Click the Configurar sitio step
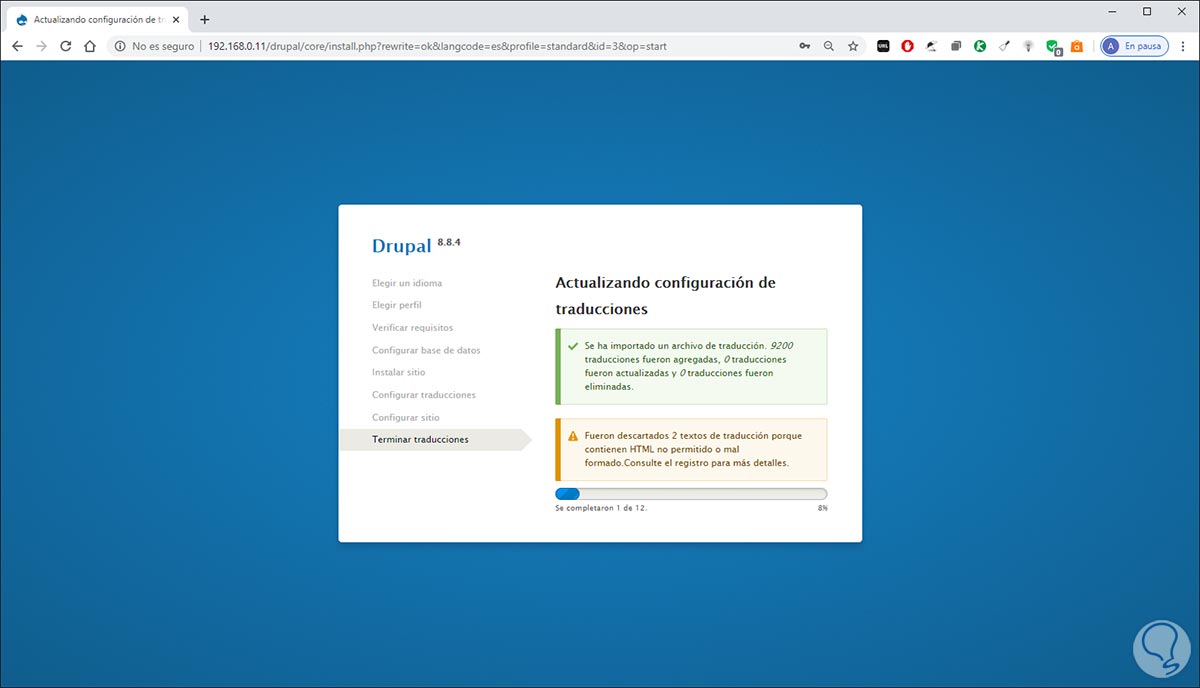Image resolution: width=1200 pixels, height=688 pixels. point(405,417)
